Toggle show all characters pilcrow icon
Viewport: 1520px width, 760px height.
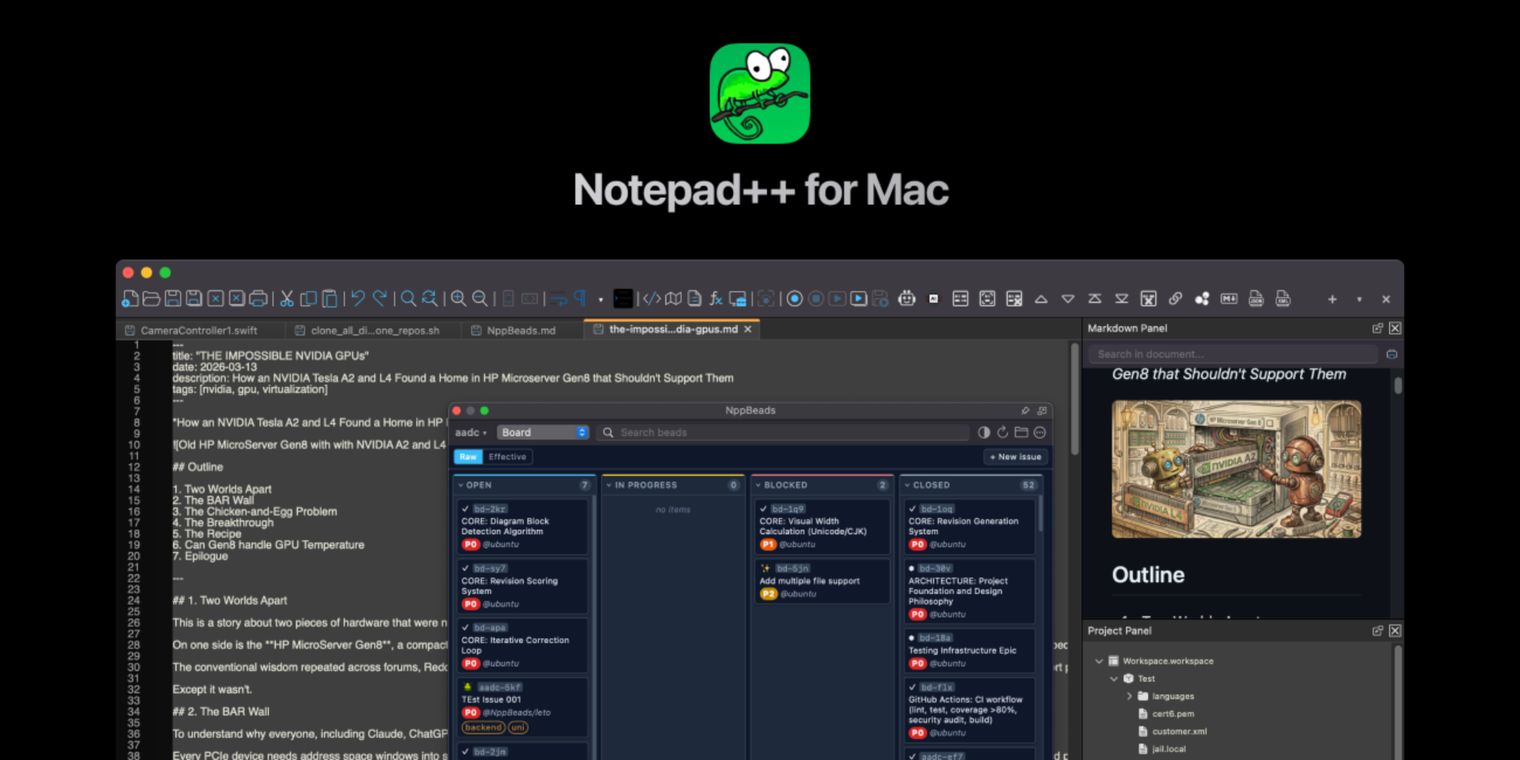(x=581, y=298)
